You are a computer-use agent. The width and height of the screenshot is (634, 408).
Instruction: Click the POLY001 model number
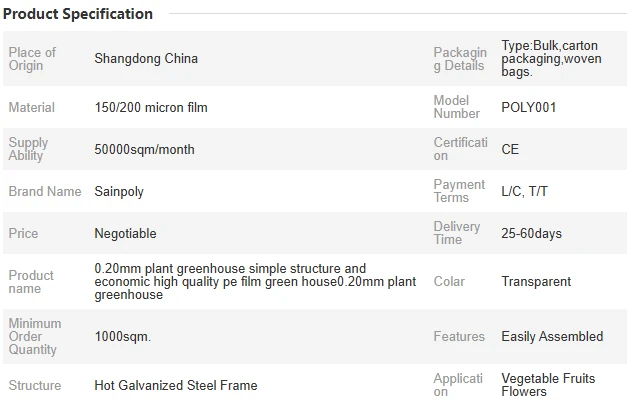click(529, 108)
